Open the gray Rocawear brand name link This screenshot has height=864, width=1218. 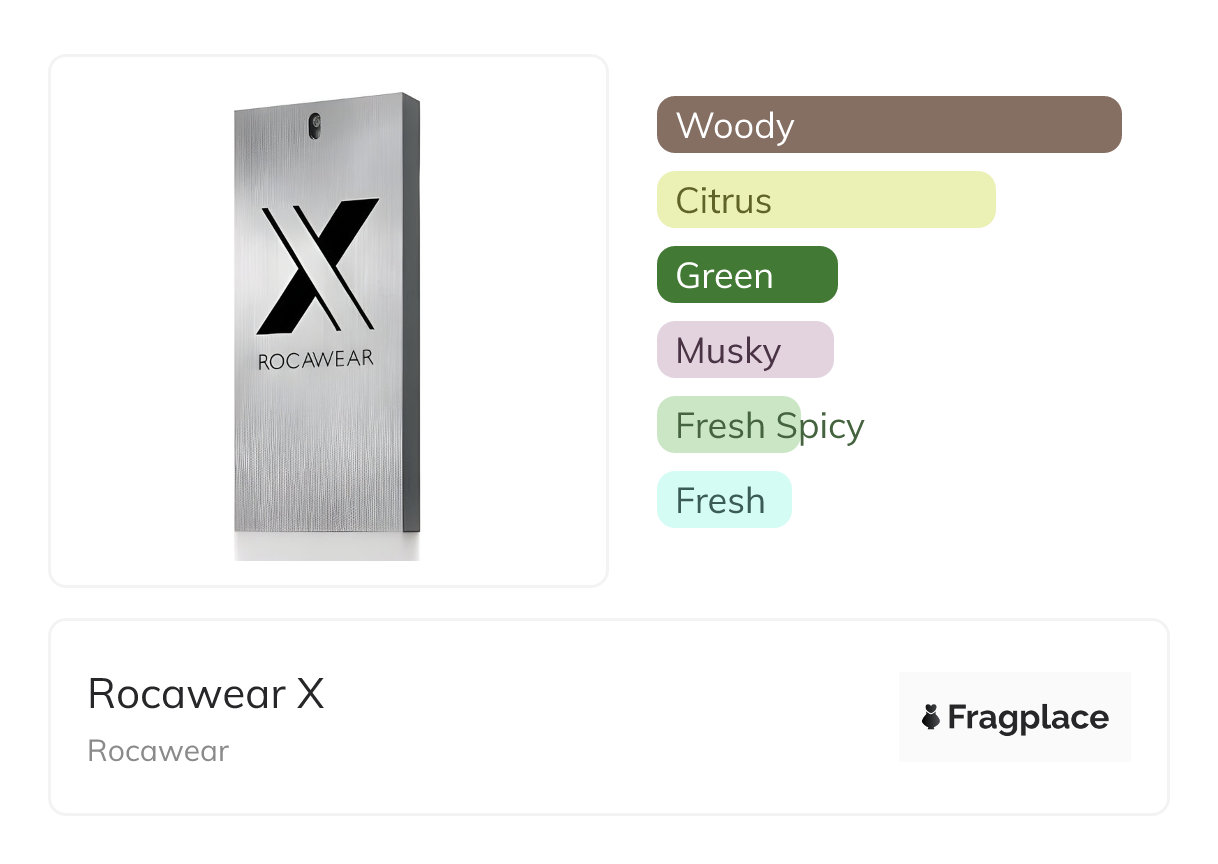(x=158, y=751)
